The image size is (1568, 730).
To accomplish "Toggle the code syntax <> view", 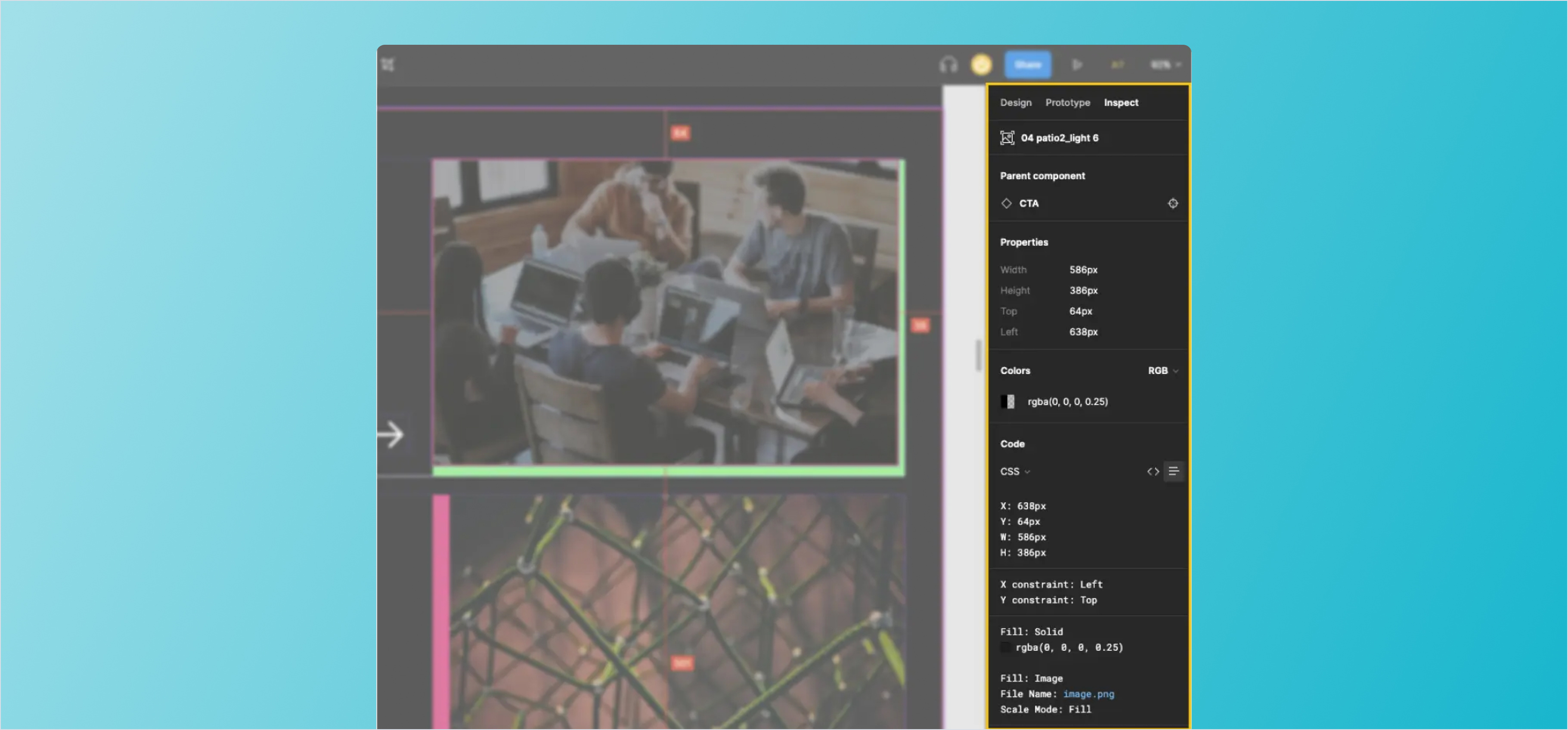I will (1152, 471).
